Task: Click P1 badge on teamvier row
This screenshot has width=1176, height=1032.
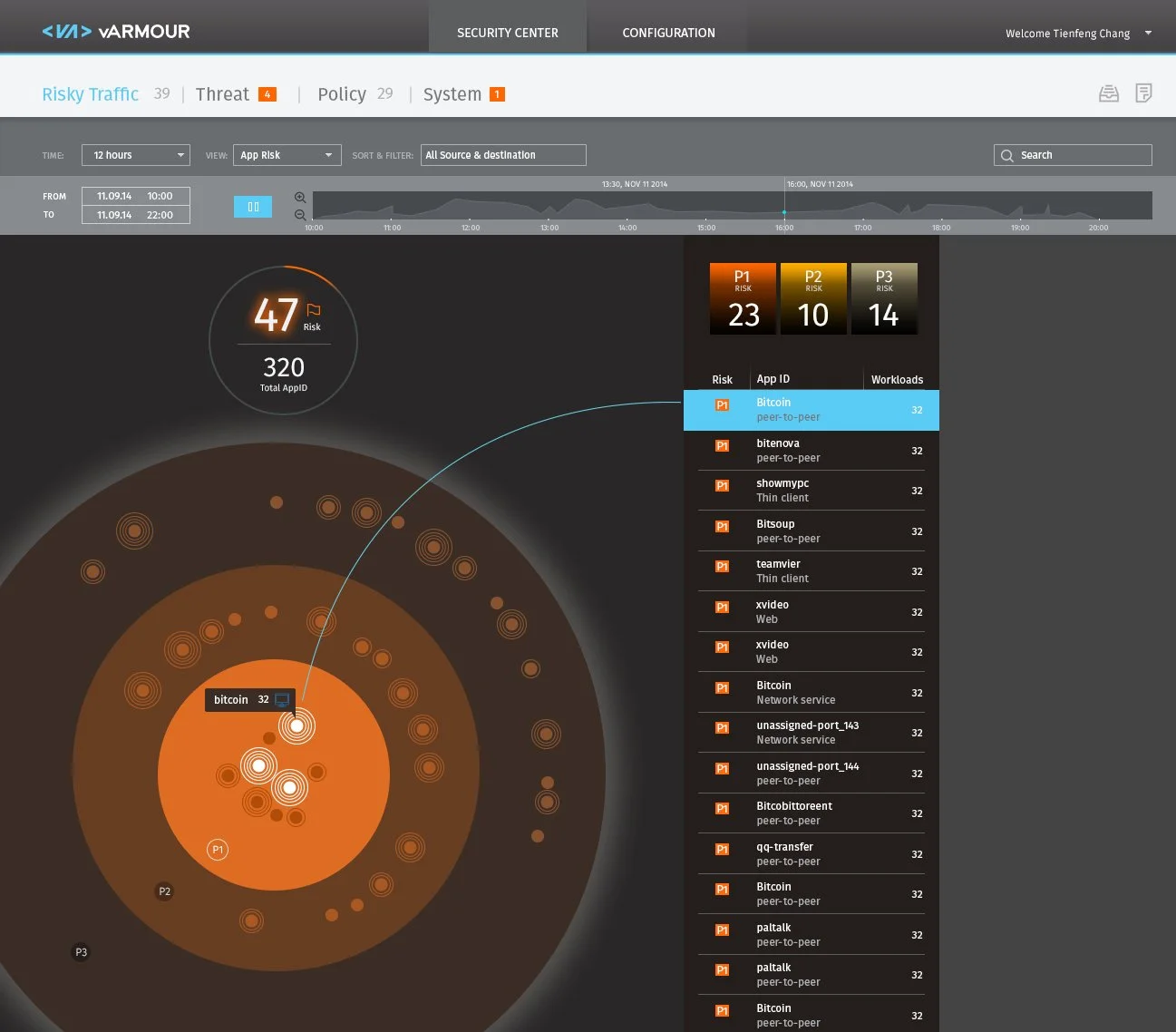Action: pos(722,567)
